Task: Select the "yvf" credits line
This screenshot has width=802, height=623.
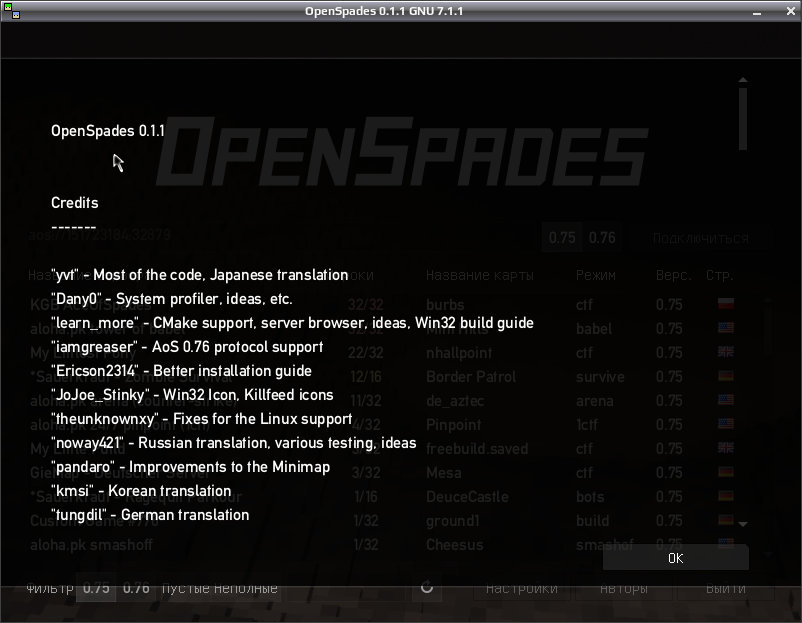Action: pos(199,275)
